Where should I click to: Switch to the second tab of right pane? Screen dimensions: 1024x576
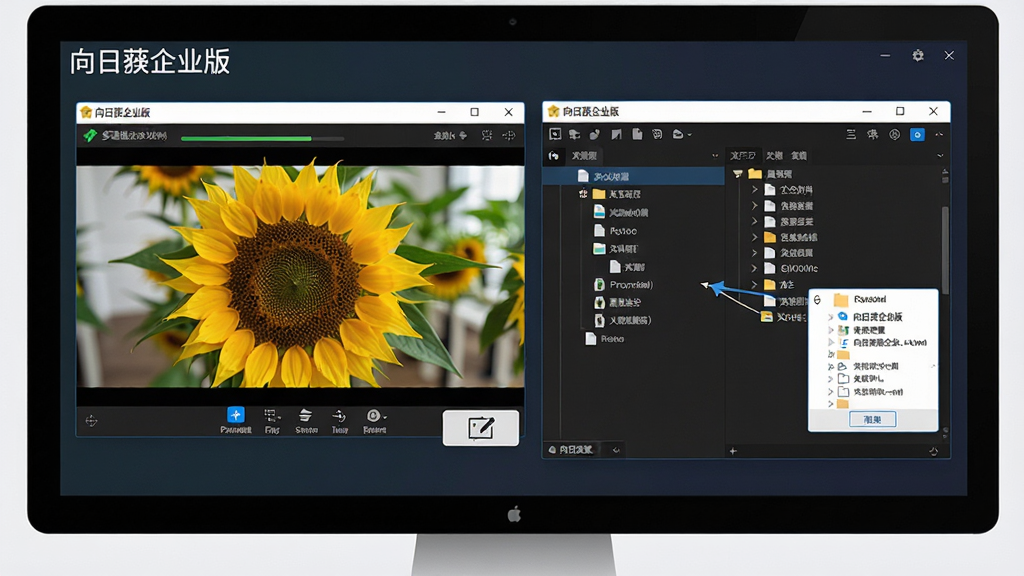774,155
